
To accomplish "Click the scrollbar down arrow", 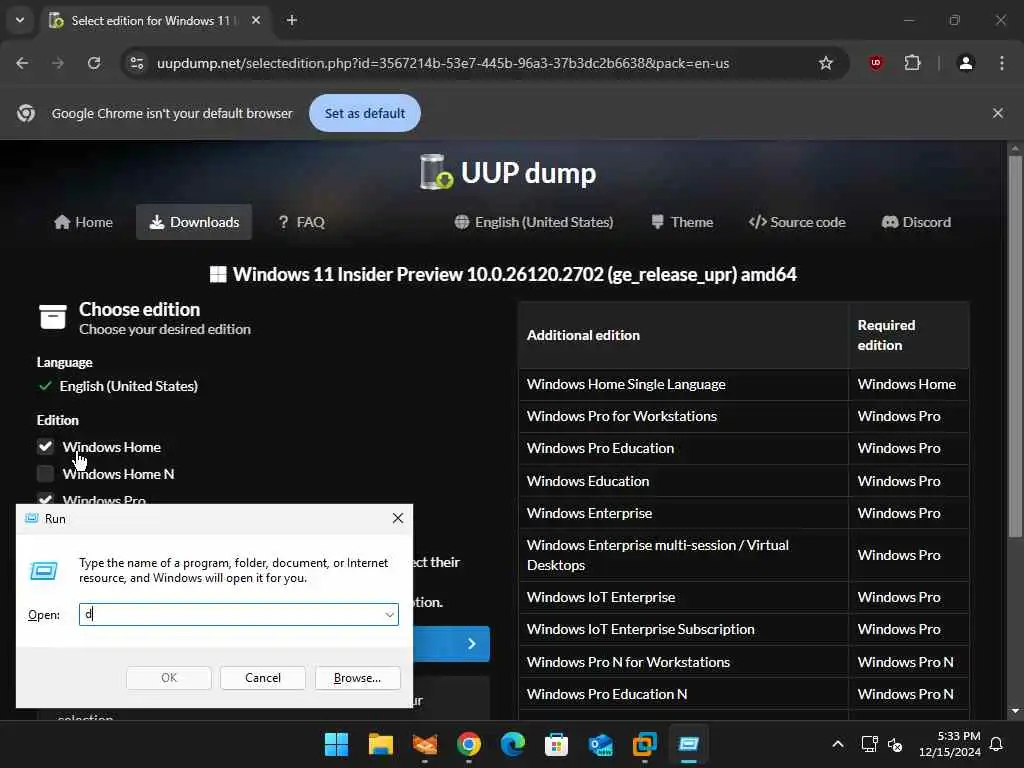I will tap(1015, 711).
